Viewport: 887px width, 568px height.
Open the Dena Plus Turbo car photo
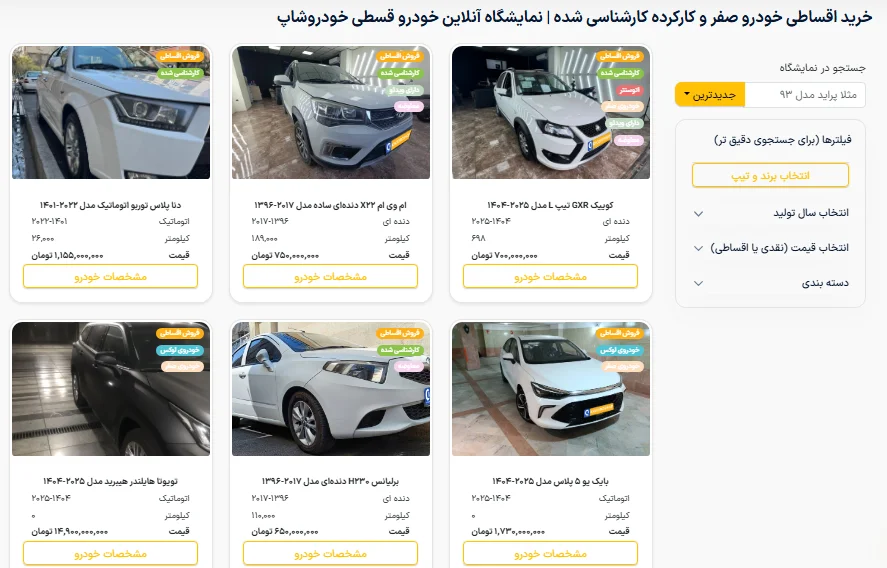coord(111,113)
